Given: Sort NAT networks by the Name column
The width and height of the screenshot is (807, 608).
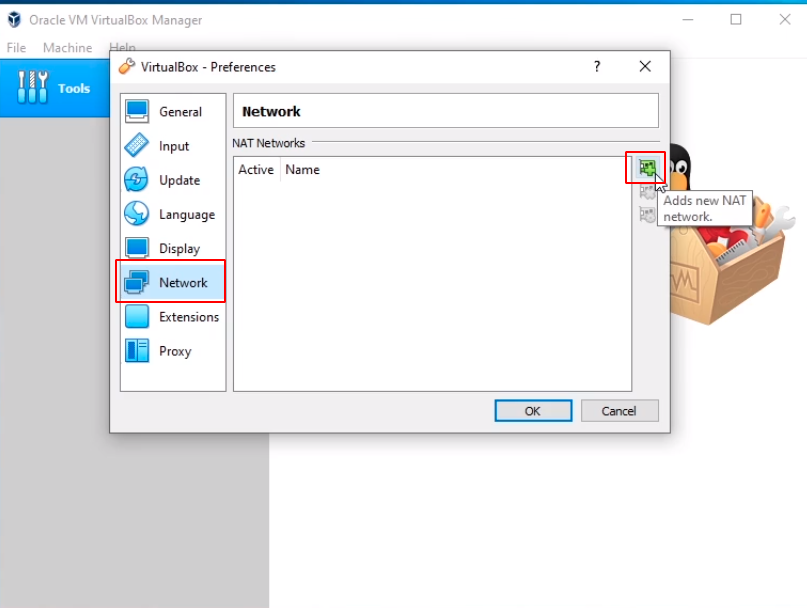Looking at the screenshot, I should pos(303,170).
